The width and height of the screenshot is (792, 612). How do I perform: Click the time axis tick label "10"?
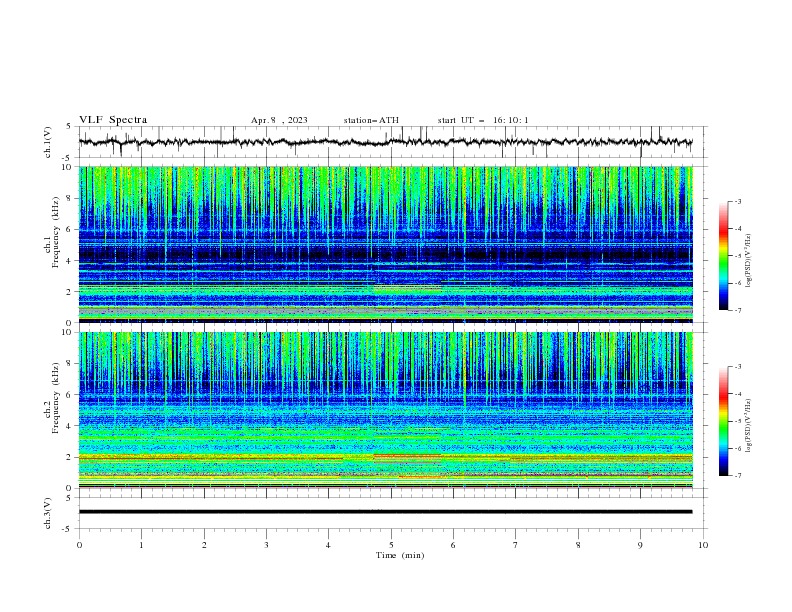[703, 545]
